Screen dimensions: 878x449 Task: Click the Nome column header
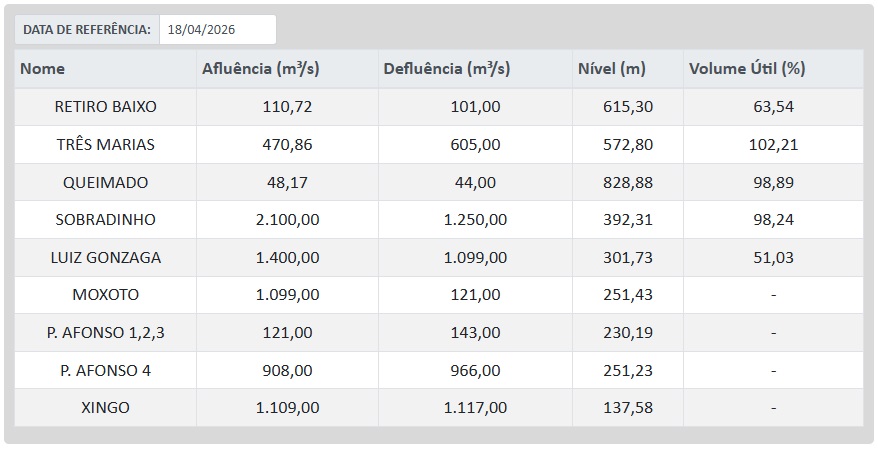(x=42, y=69)
